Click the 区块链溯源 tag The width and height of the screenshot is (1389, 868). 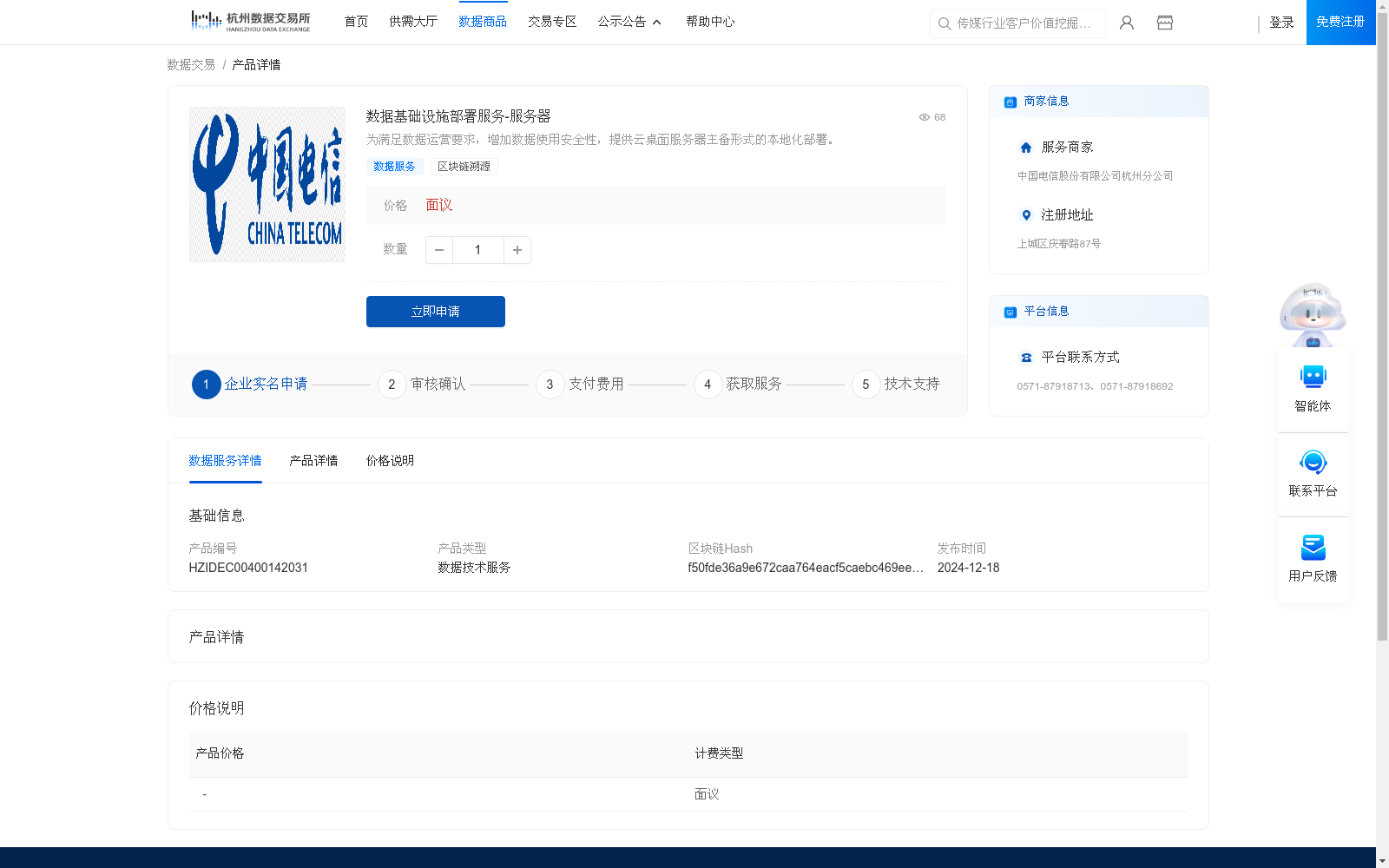coord(464,167)
